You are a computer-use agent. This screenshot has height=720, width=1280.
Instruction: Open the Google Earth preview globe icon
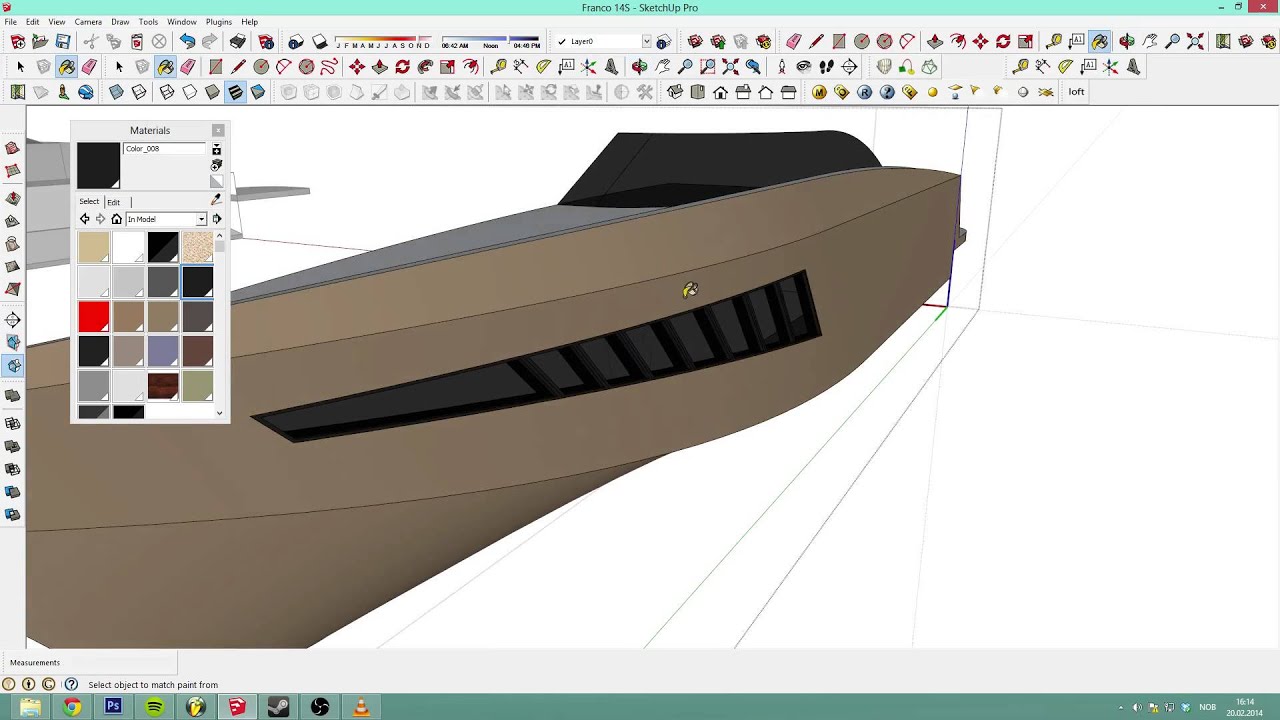coord(86,92)
